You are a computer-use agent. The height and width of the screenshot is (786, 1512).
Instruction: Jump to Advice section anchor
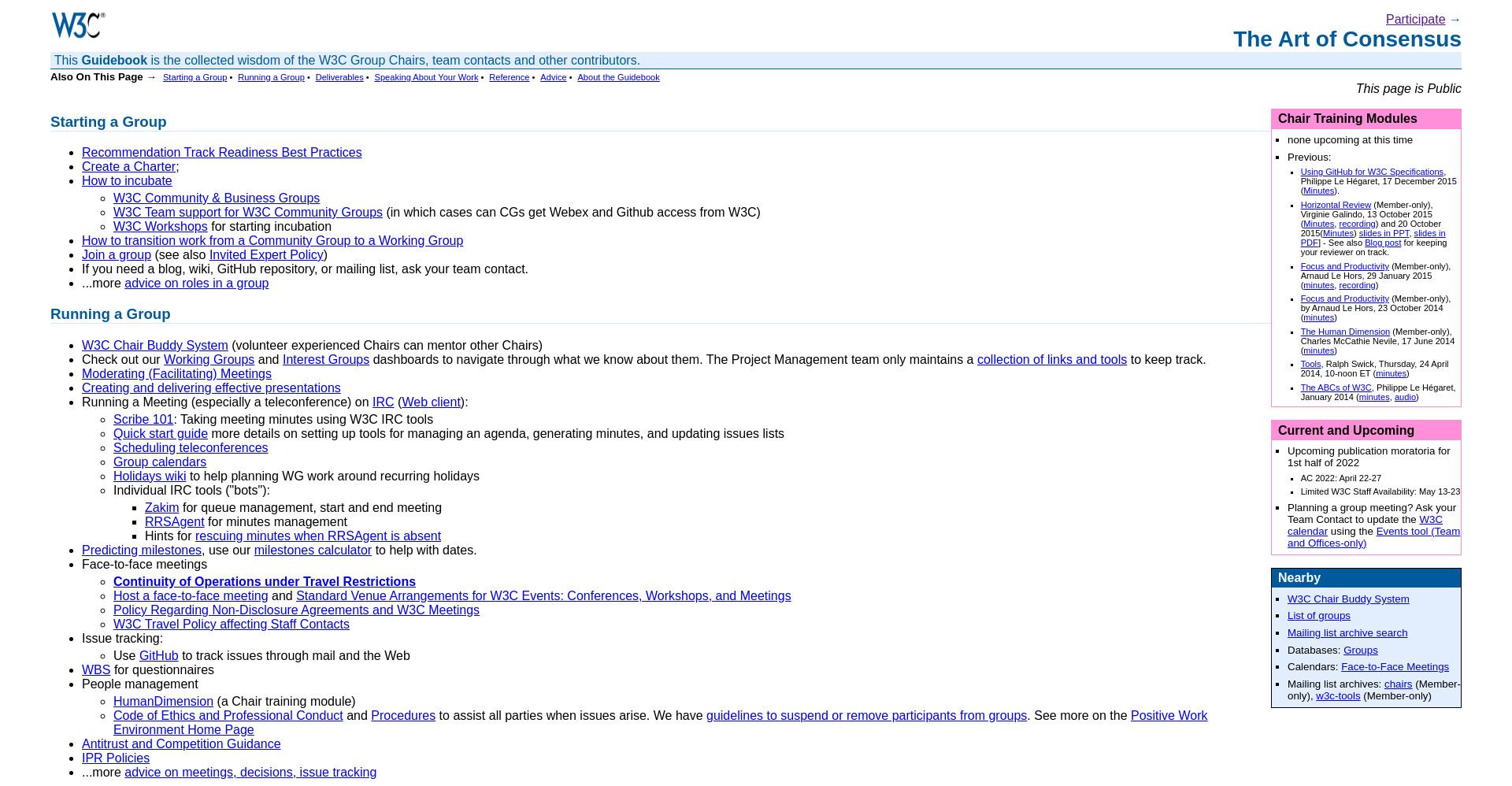[x=554, y=77]
